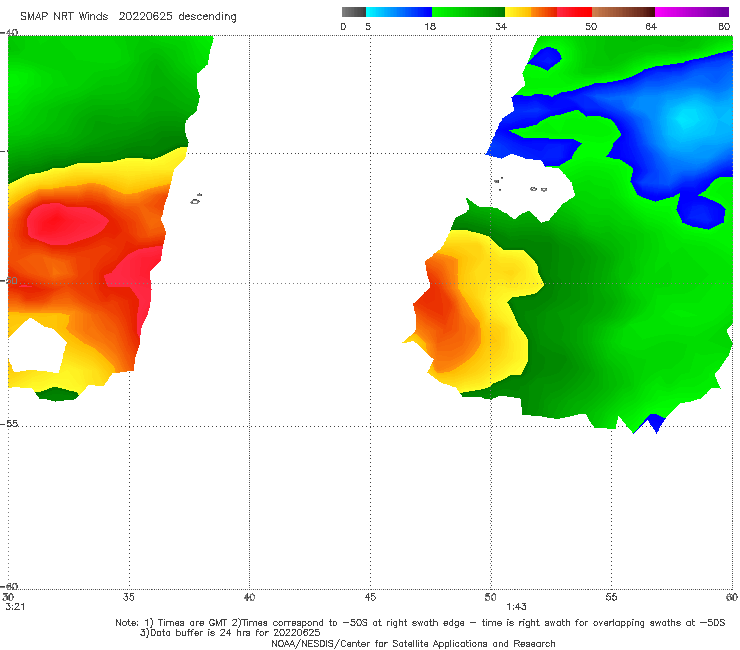Image resolution: width=740 pixels, height=650 pixels.
Task: Click the yellow-orange segment of the color bar
Action: 531,12
